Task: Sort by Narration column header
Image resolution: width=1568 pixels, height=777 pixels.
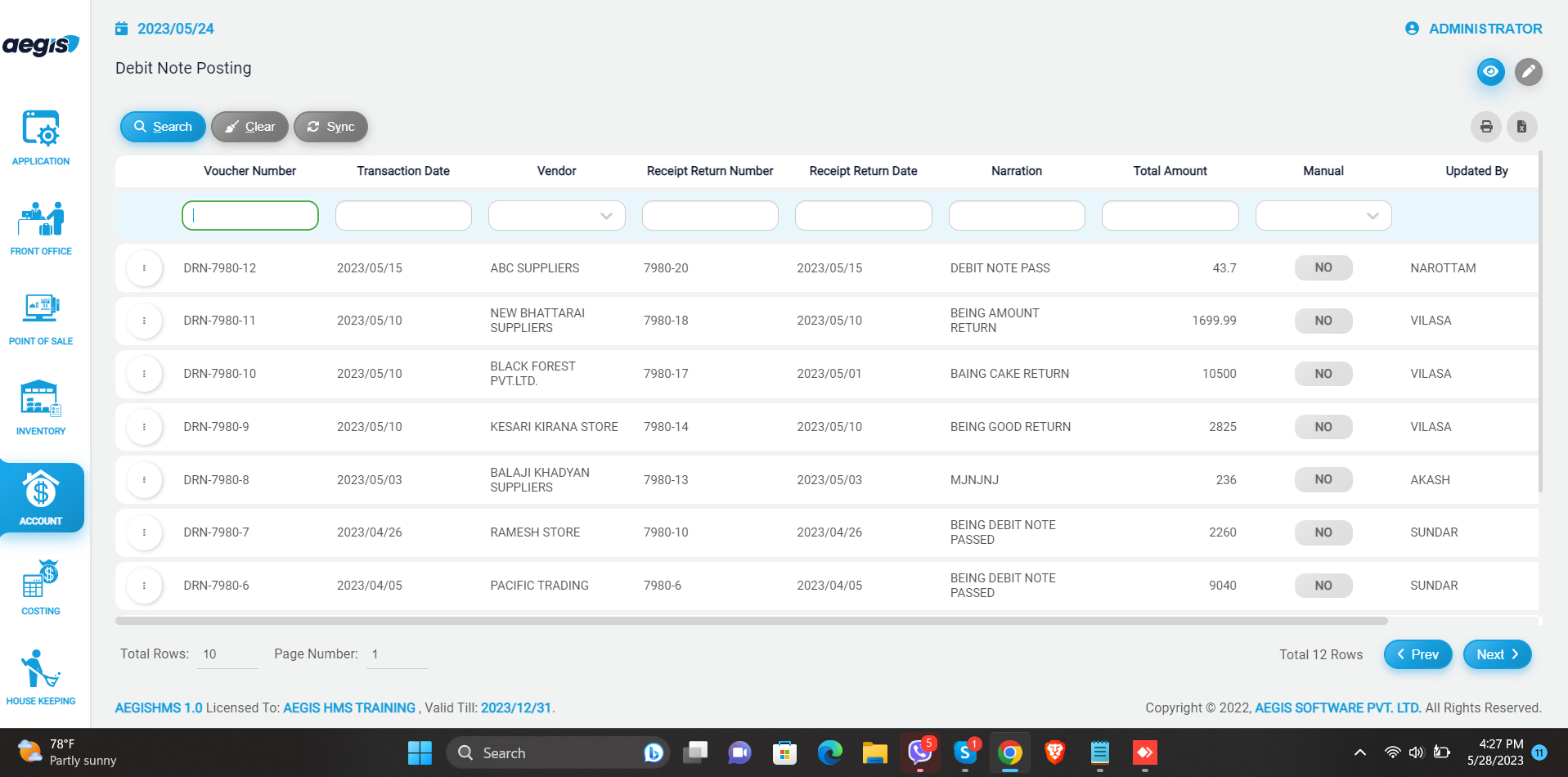Action: (1017, 171)
